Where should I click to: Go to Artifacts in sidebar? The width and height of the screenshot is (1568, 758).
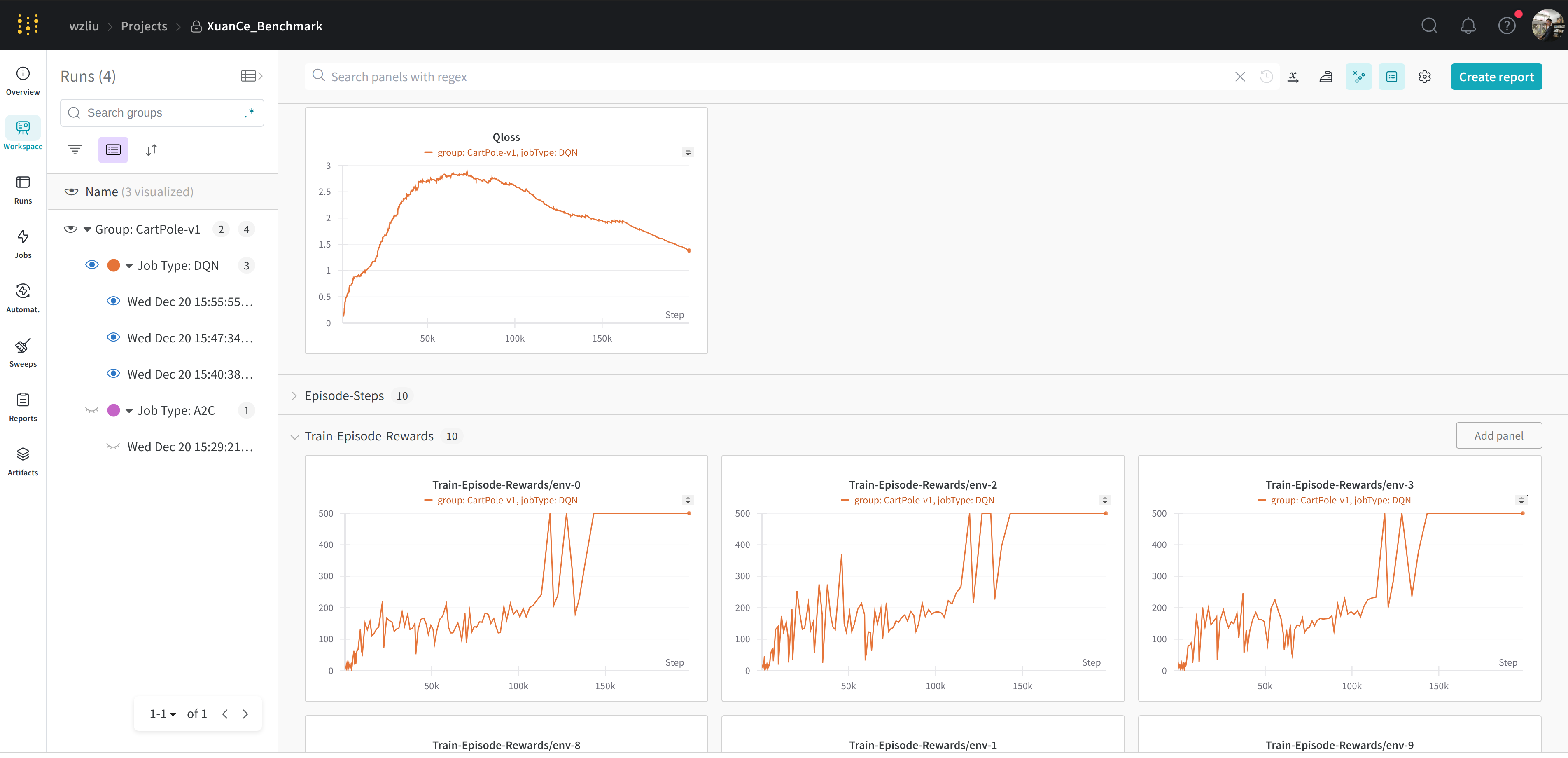[x=23, y=461]
